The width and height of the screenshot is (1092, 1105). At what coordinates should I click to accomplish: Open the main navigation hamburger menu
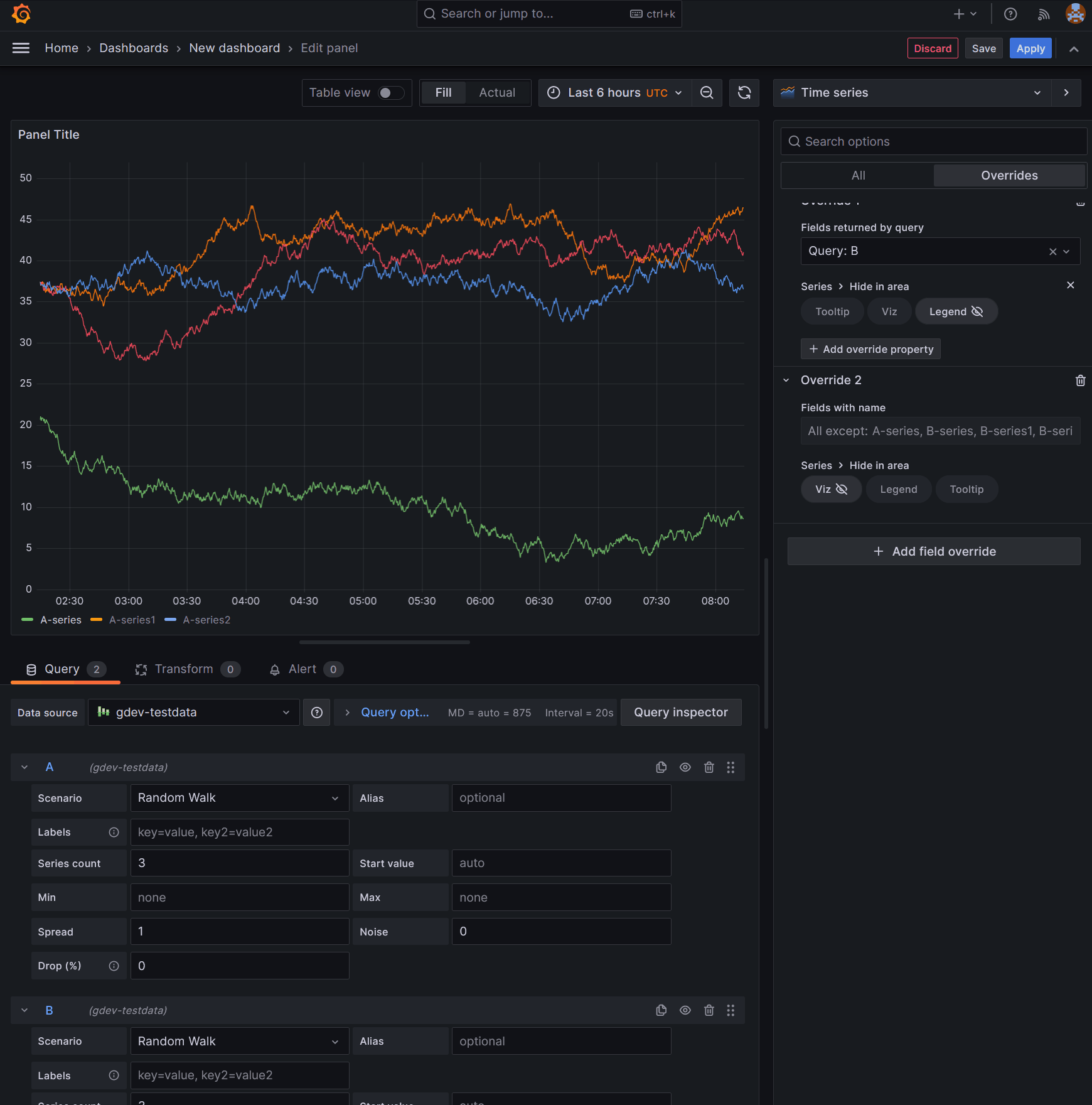coord(21,48)
